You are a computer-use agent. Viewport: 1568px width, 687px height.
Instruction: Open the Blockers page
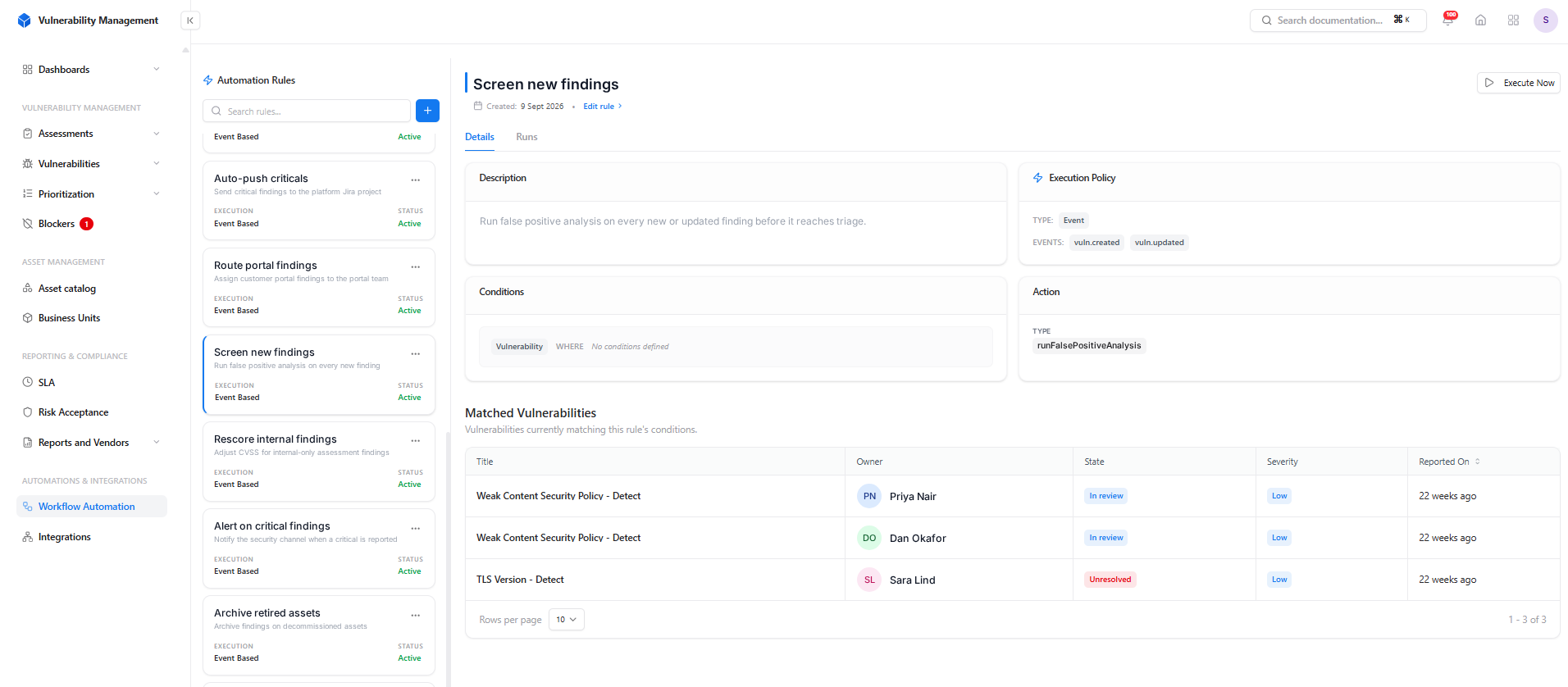91,224
